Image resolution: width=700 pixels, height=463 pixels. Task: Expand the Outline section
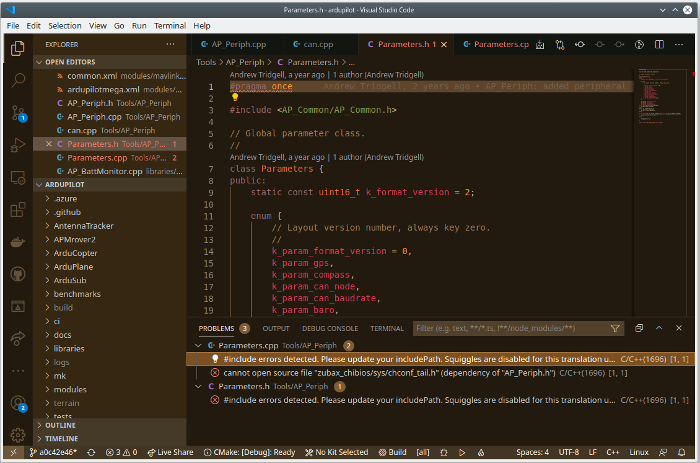pos(111,425)
